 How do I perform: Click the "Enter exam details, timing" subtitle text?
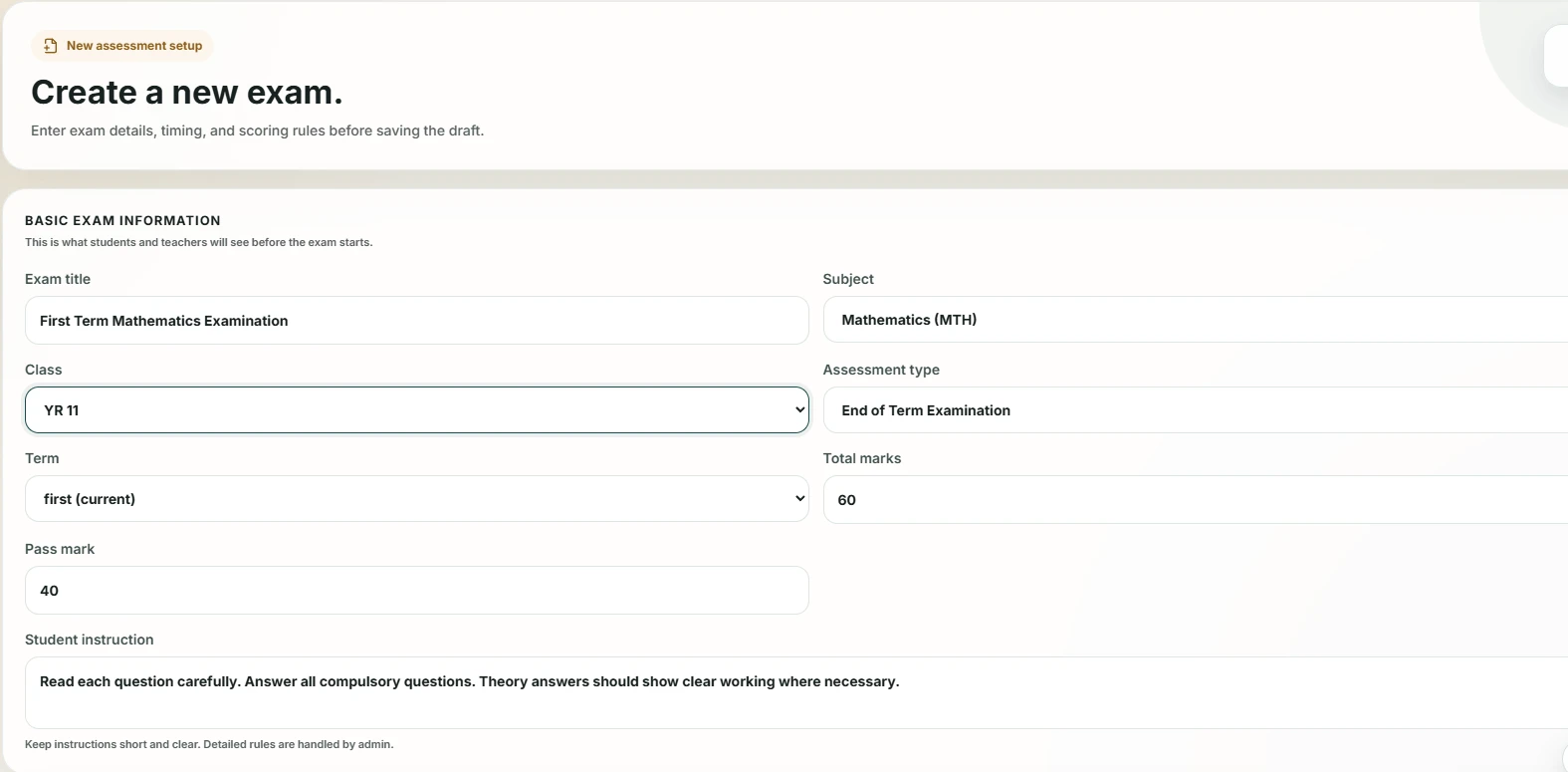pyautogui.click(x=257, y=130)
